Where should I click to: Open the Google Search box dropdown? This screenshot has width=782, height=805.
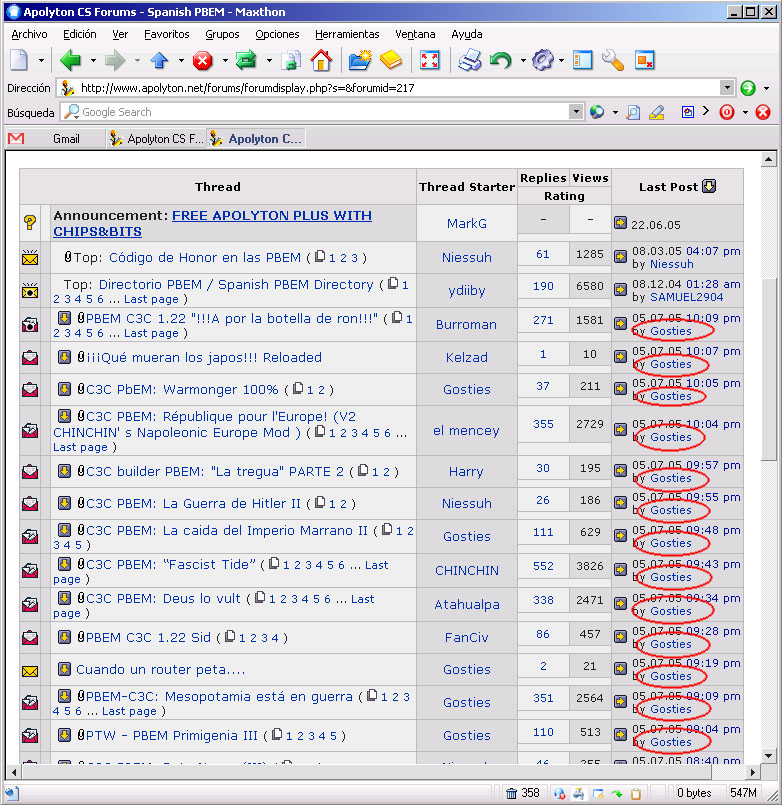[576, 112]
